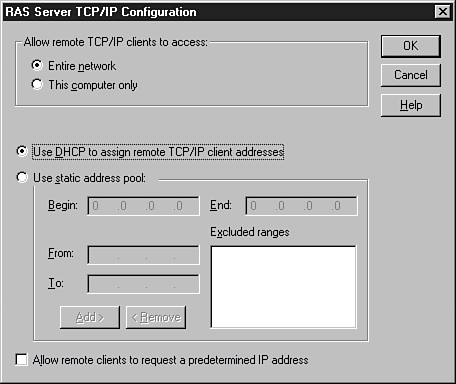Screen dimensions: 456x384
Task: Click the This computer only label
Action: pos(93,85)
